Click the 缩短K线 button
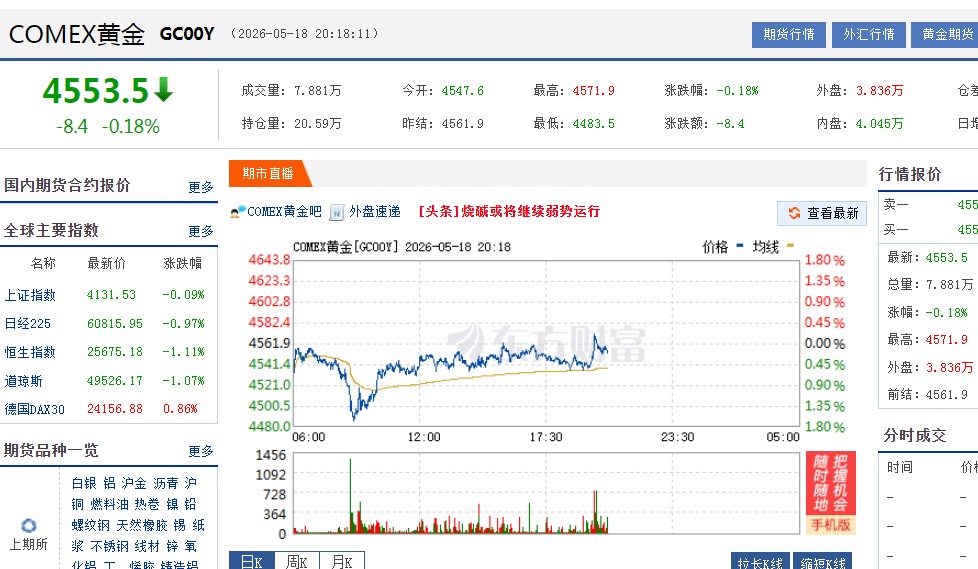This screenshot has width=978, height=569. pos(822,562)
